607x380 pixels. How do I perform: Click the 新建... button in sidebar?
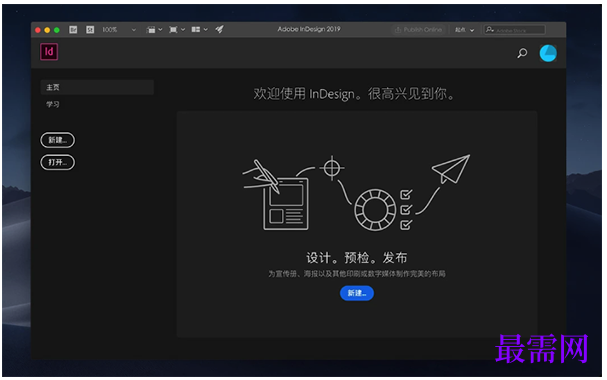pos(58,140)
